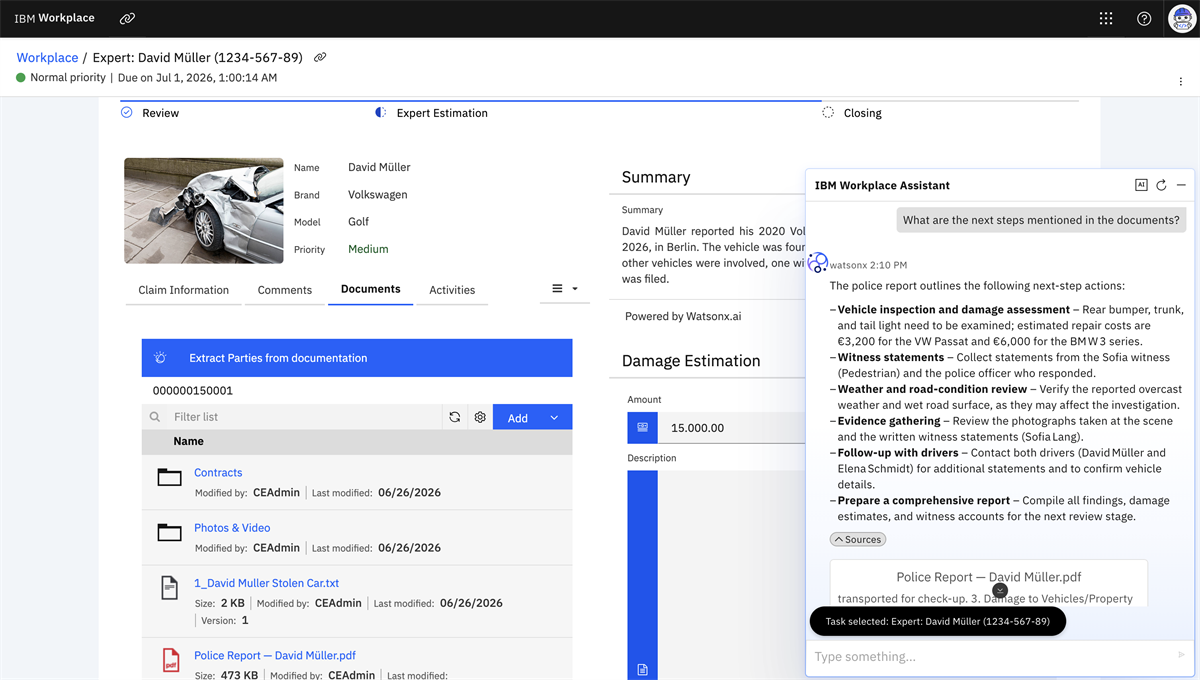
Task: Switch to the Activities tab
Action: pos(452,290)
